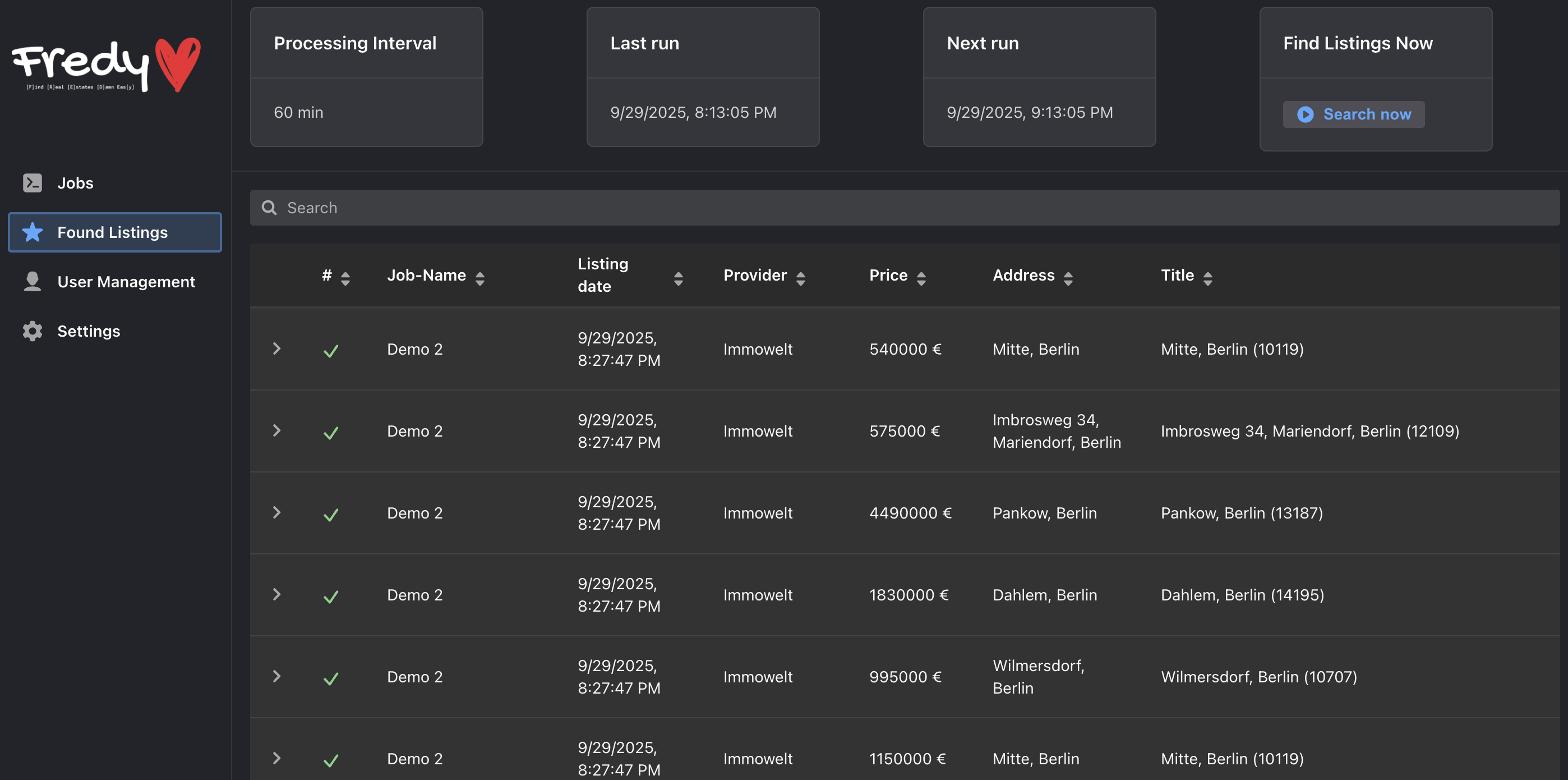The height and width of the screenshot is (780, 1568).
Task: Click title Mitte, Berlin (10119) in 540000 € row
Action: click(x=1232, y=349)
